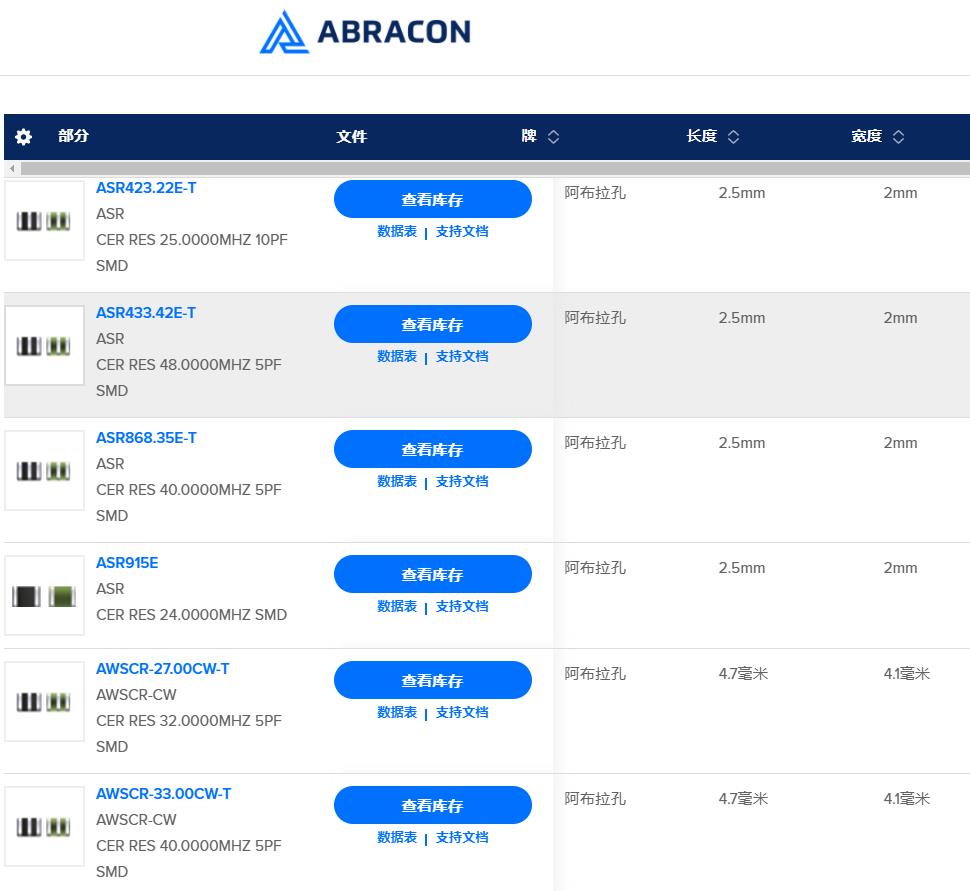Click 查看库存 for AWSCR-33.00CW-T
This screenshot has height=891, width=970.
coord(432,805)
